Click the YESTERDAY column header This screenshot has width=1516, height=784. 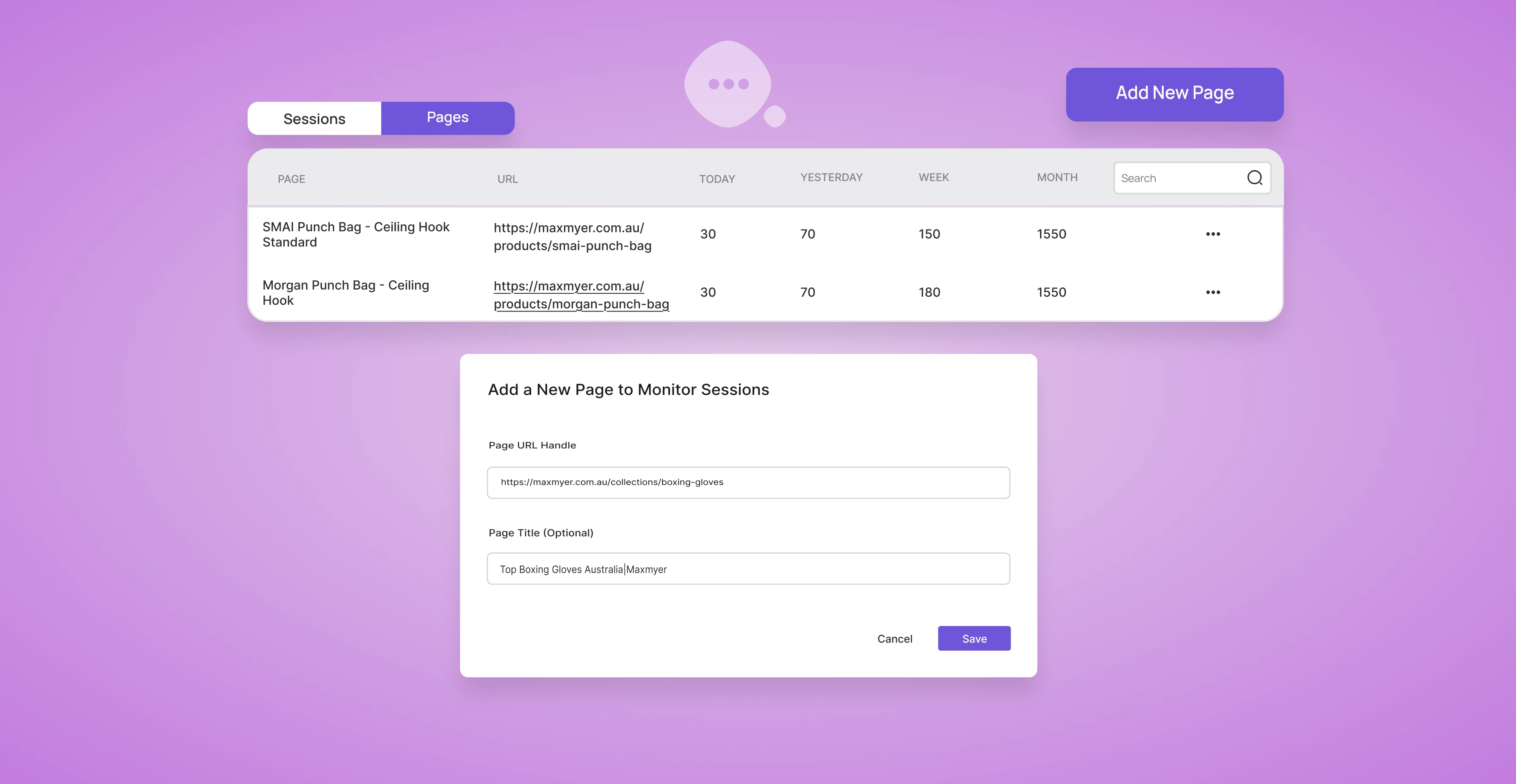click(831, 177)
